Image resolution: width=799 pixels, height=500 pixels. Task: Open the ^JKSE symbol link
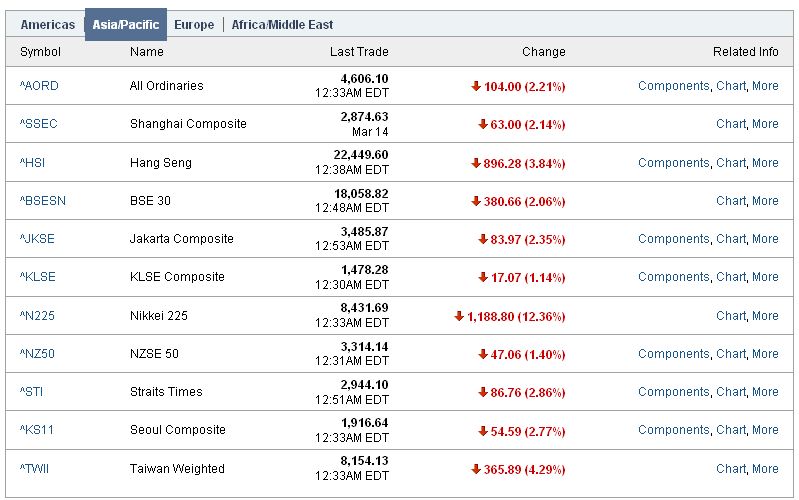[37, 239]
